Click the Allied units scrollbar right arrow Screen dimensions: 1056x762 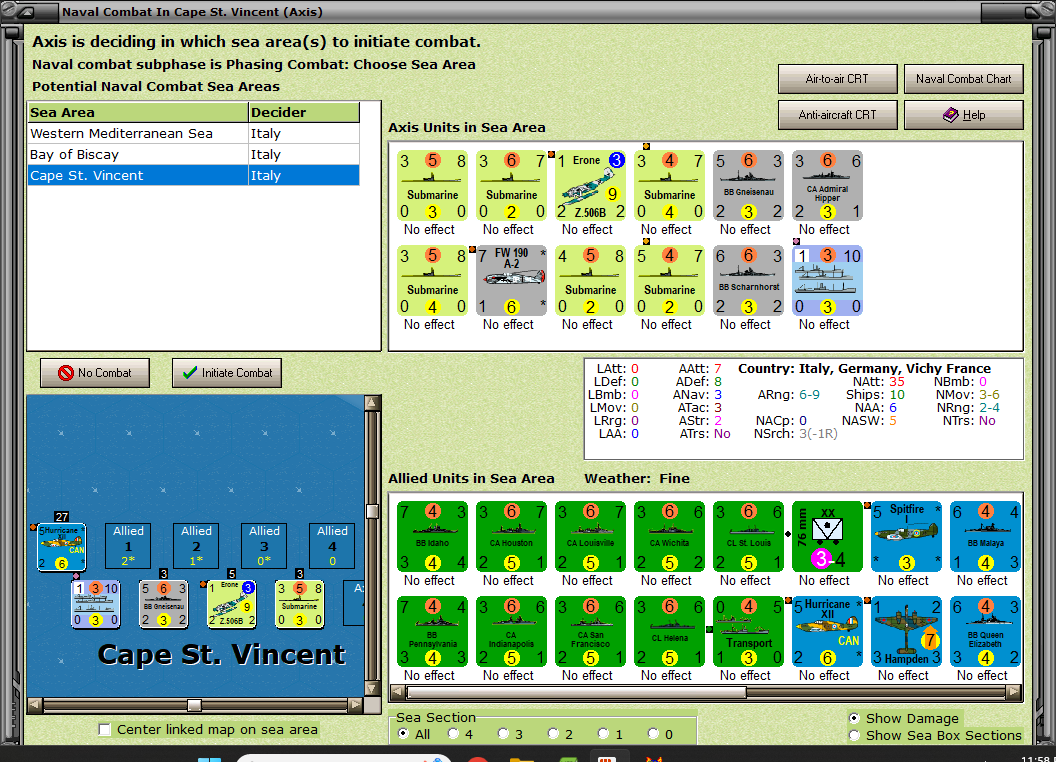click(1014, 692)
